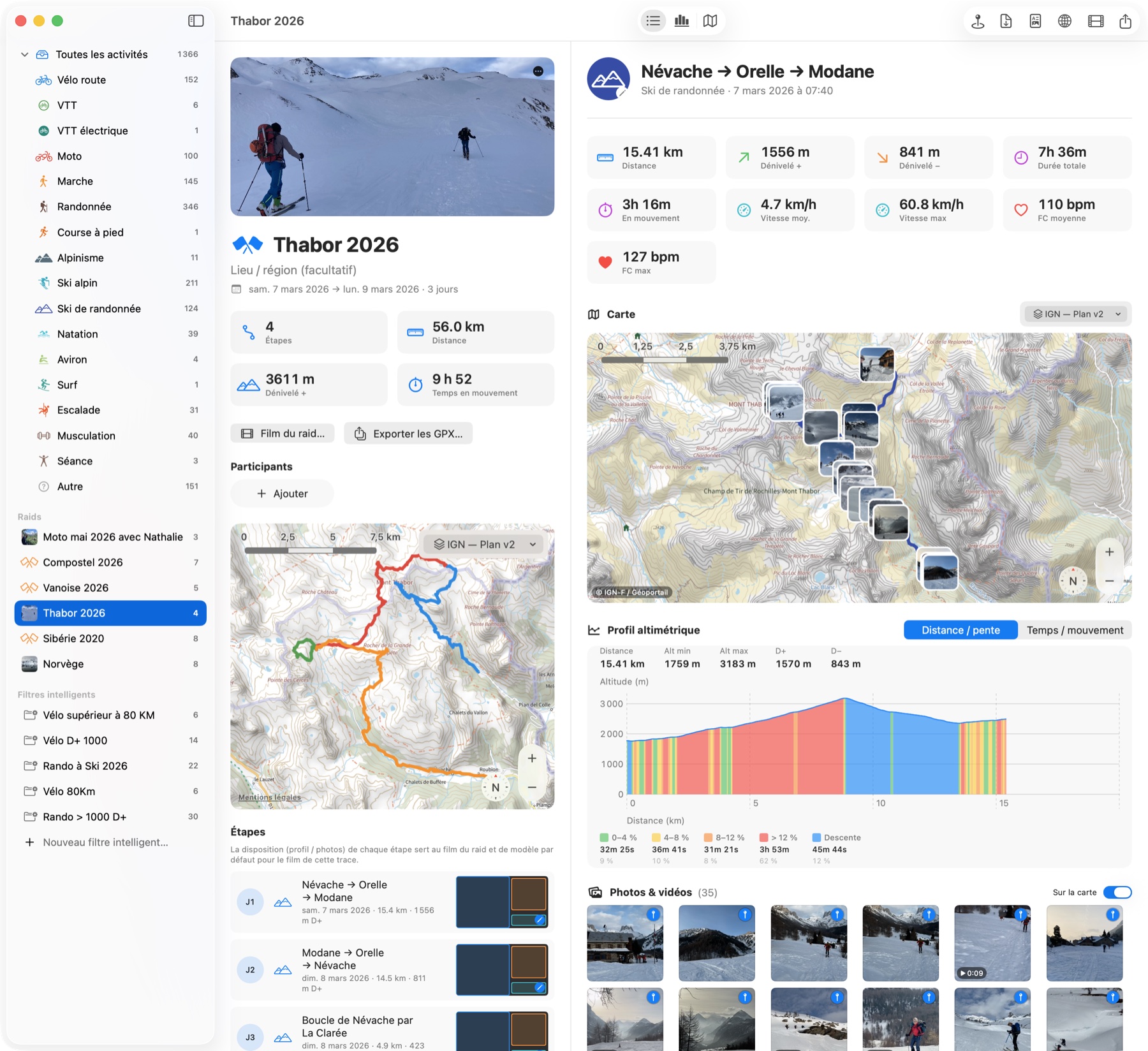The width and height of the screenshot is (1148, 1051).
Task: Switch to statistics chart view
Action: [682, 21]
